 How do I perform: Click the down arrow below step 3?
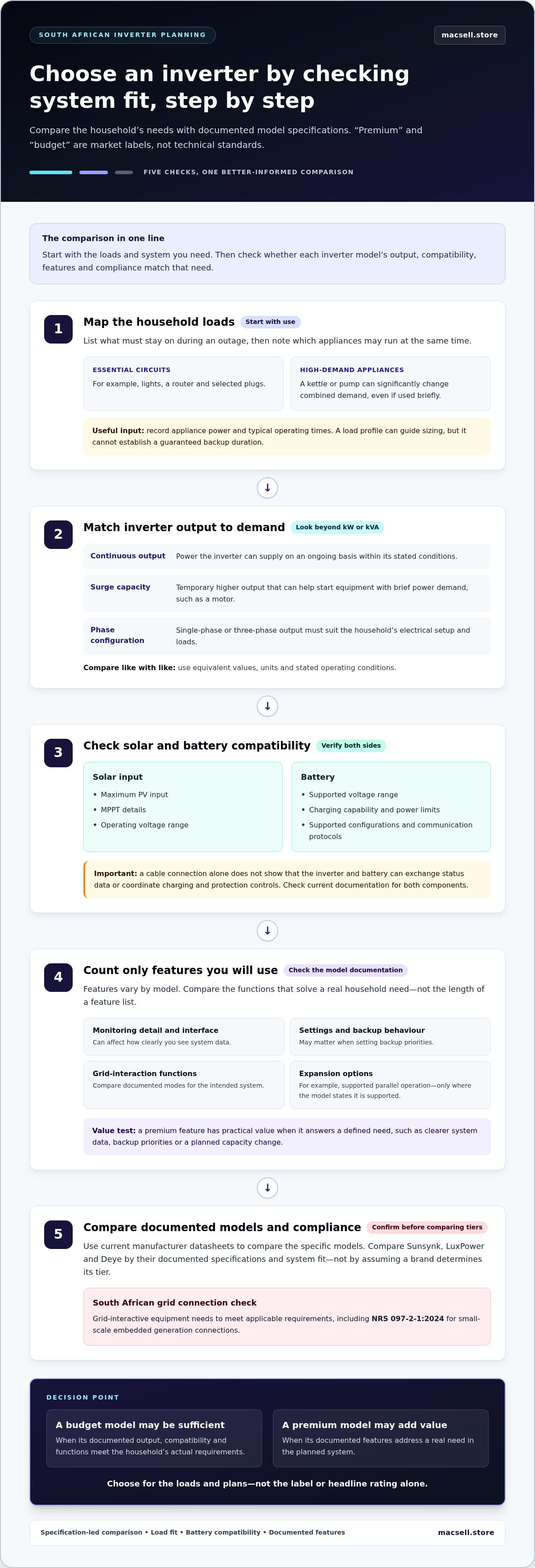click(267, 931)
